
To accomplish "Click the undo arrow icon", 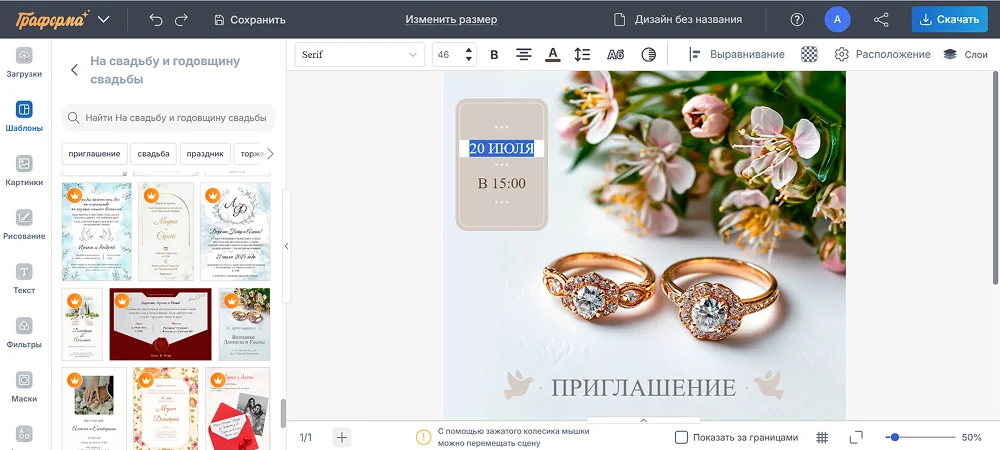I will [x=155, y=19].
